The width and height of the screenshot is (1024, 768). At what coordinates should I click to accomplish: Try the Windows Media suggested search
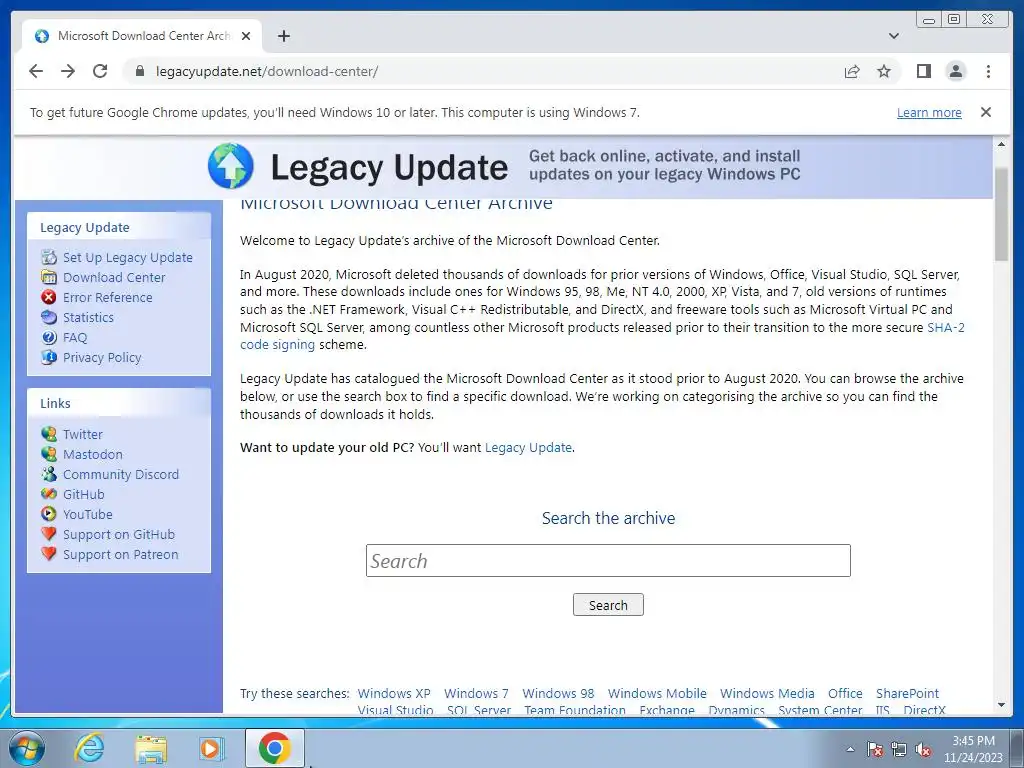pos(767,693)
